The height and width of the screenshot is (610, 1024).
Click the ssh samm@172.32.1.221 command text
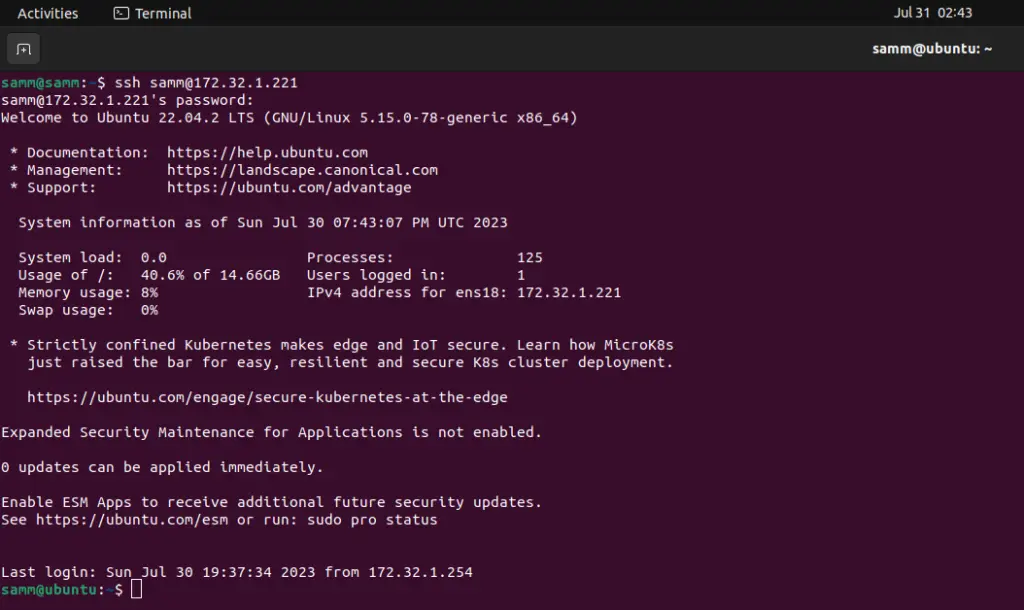tap(206, 83)
